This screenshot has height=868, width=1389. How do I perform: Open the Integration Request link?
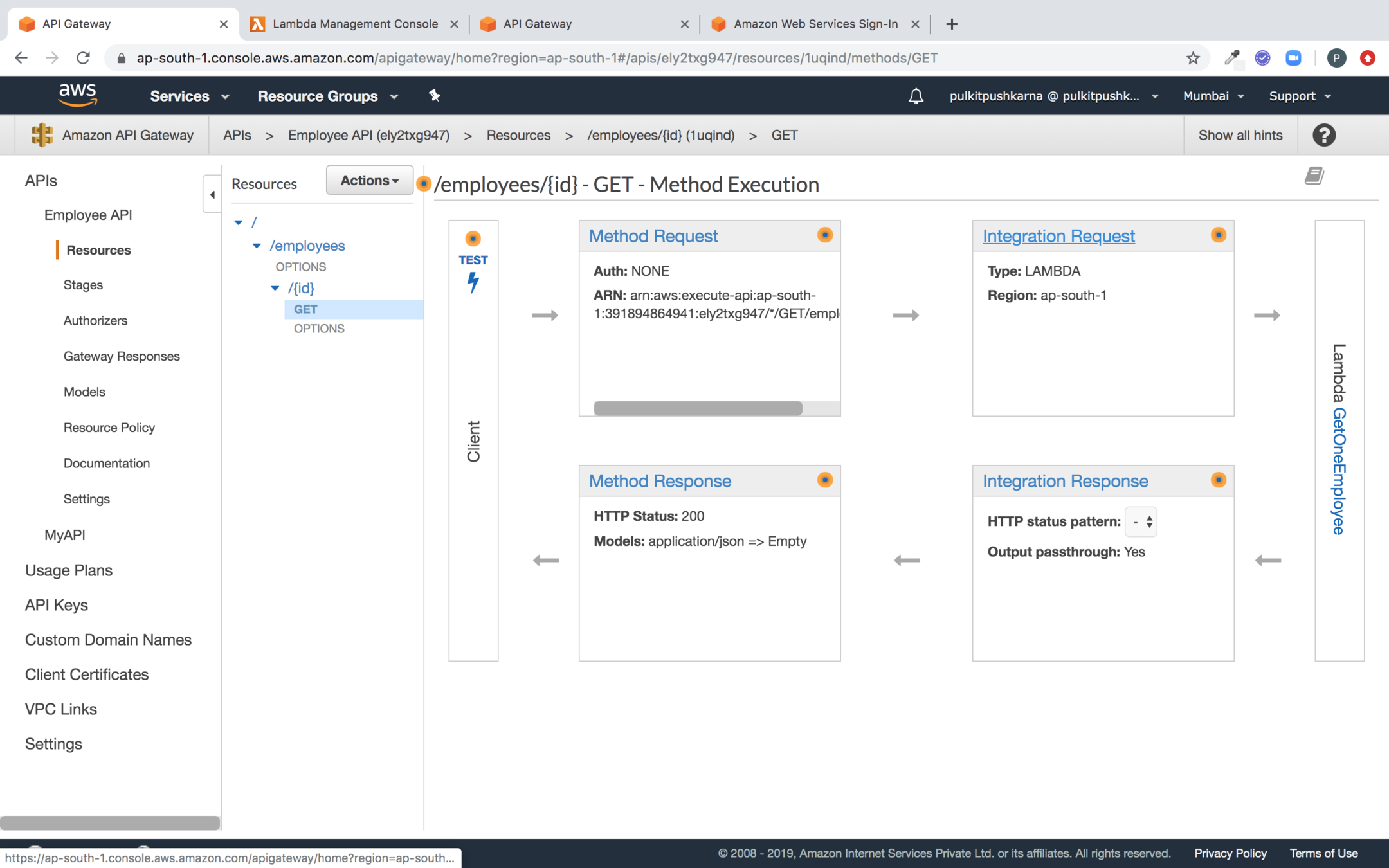pyautogui.click(x=1058, y=236)
